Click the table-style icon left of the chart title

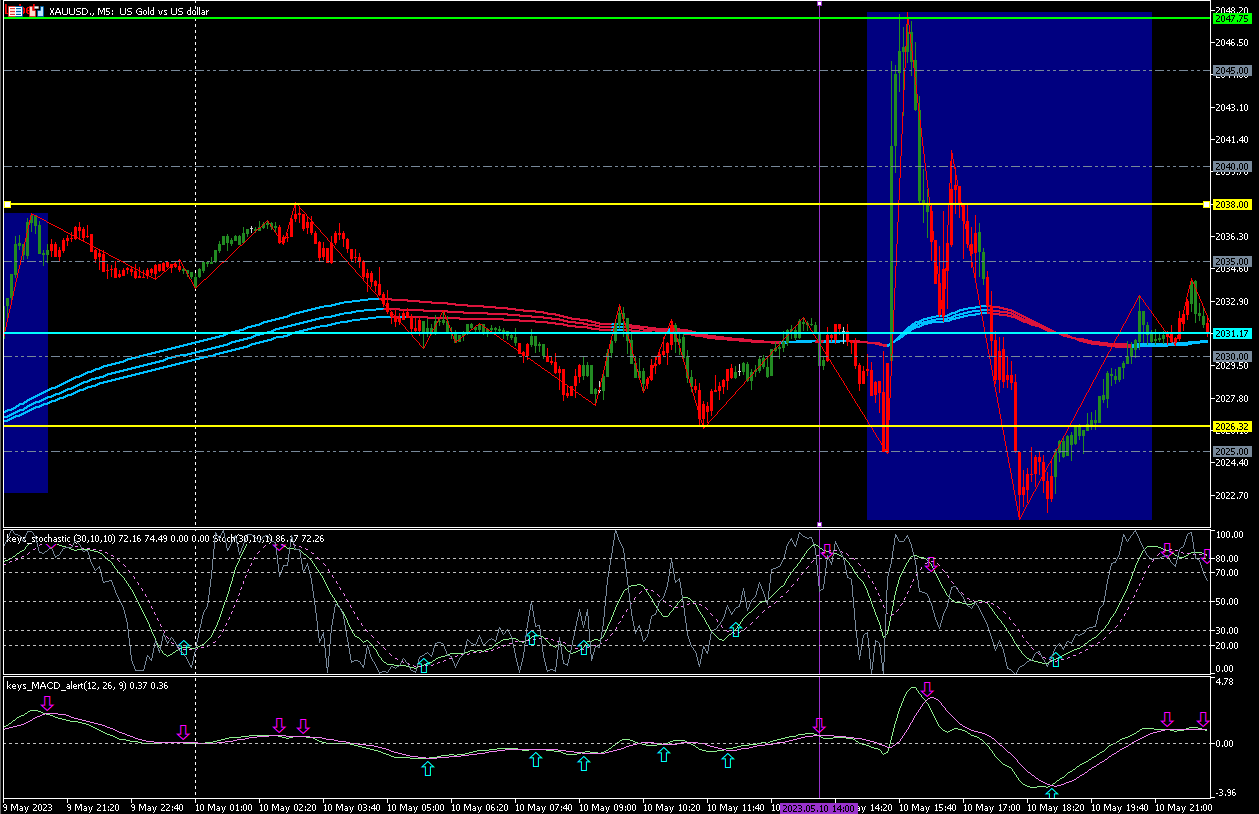15,11
